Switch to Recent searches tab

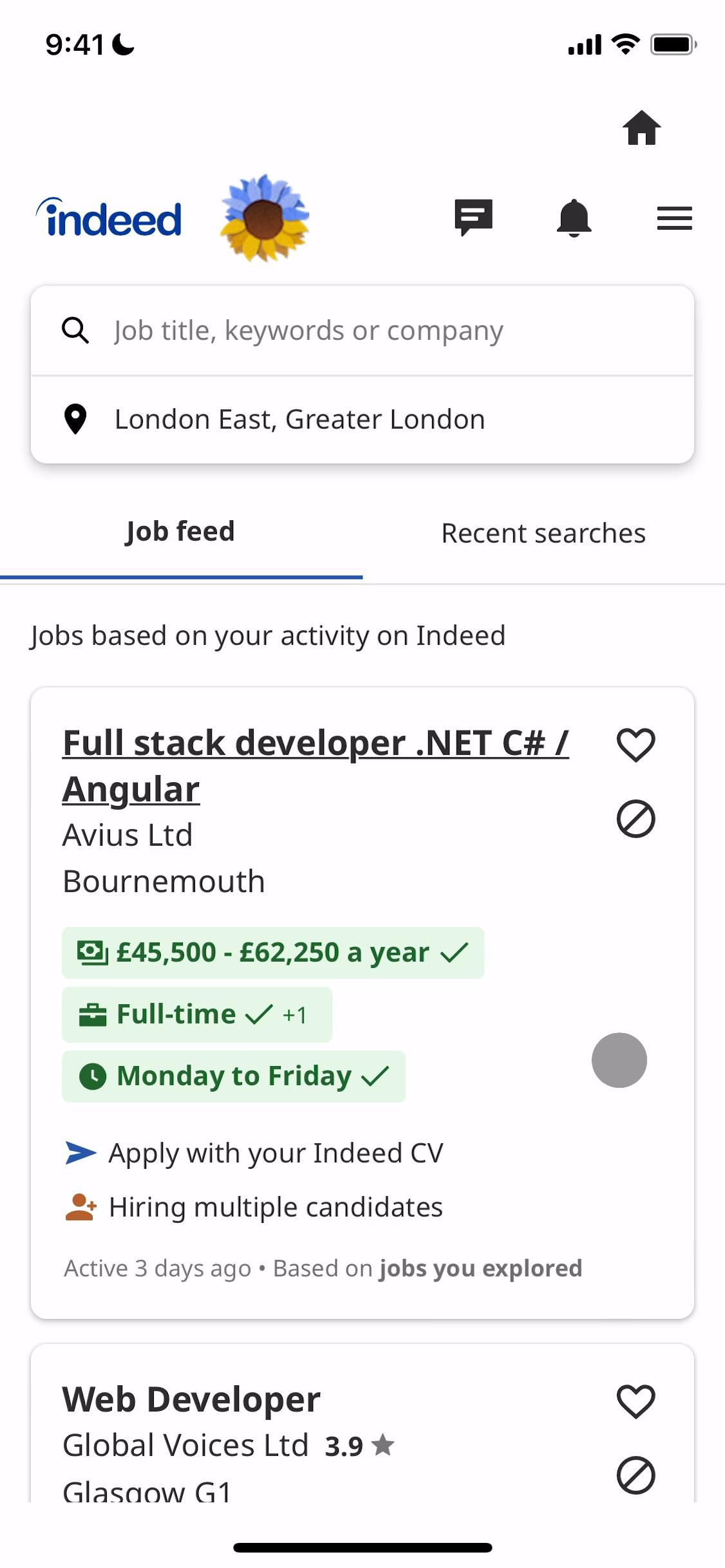543,534
